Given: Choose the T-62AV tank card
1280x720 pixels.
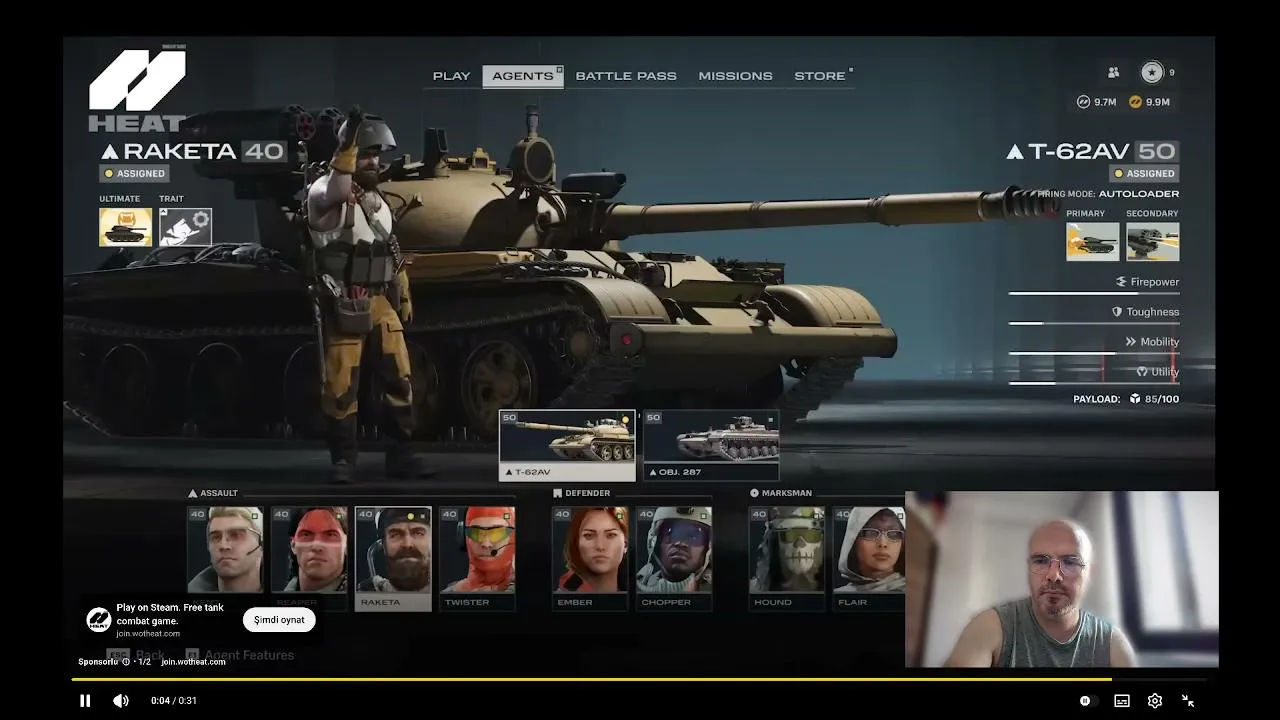Looking at the screenshot, I should (567, 446).
